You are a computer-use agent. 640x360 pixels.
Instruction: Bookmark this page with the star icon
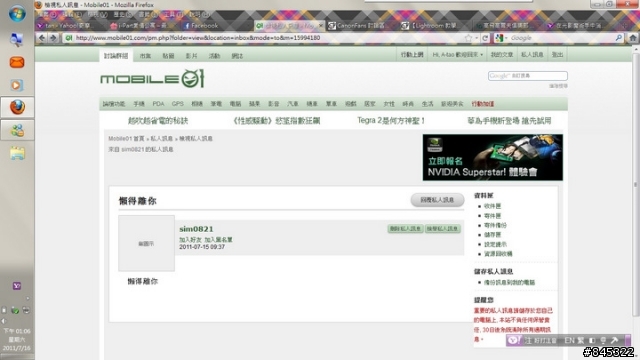pos(468,38)
